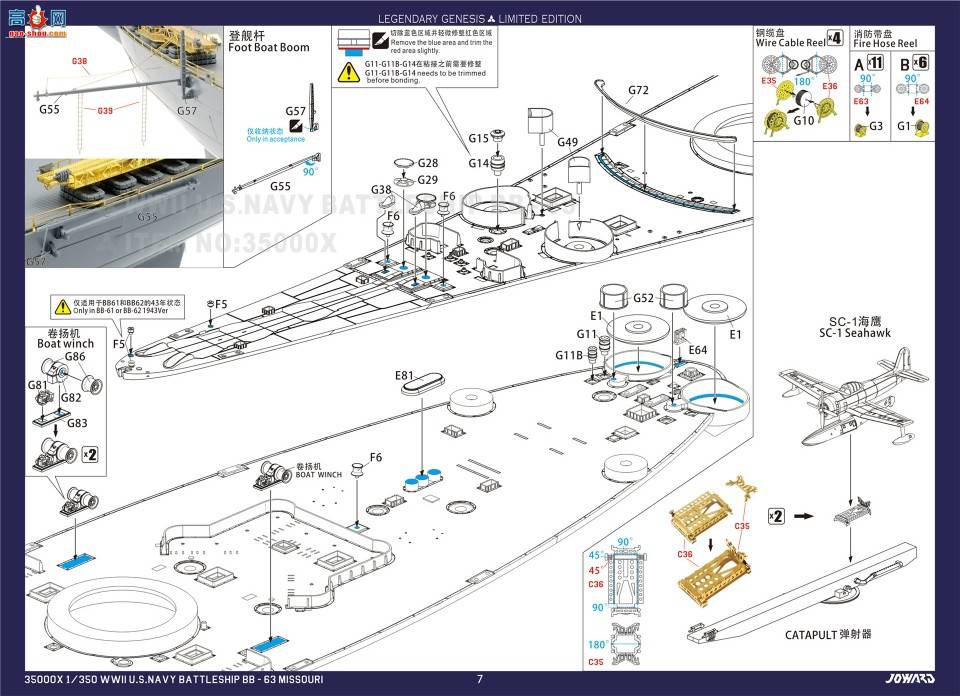This screenshot has width=960, height=696.
Task: Click the blue rectangle below boat winch inset
Action: 74,562
